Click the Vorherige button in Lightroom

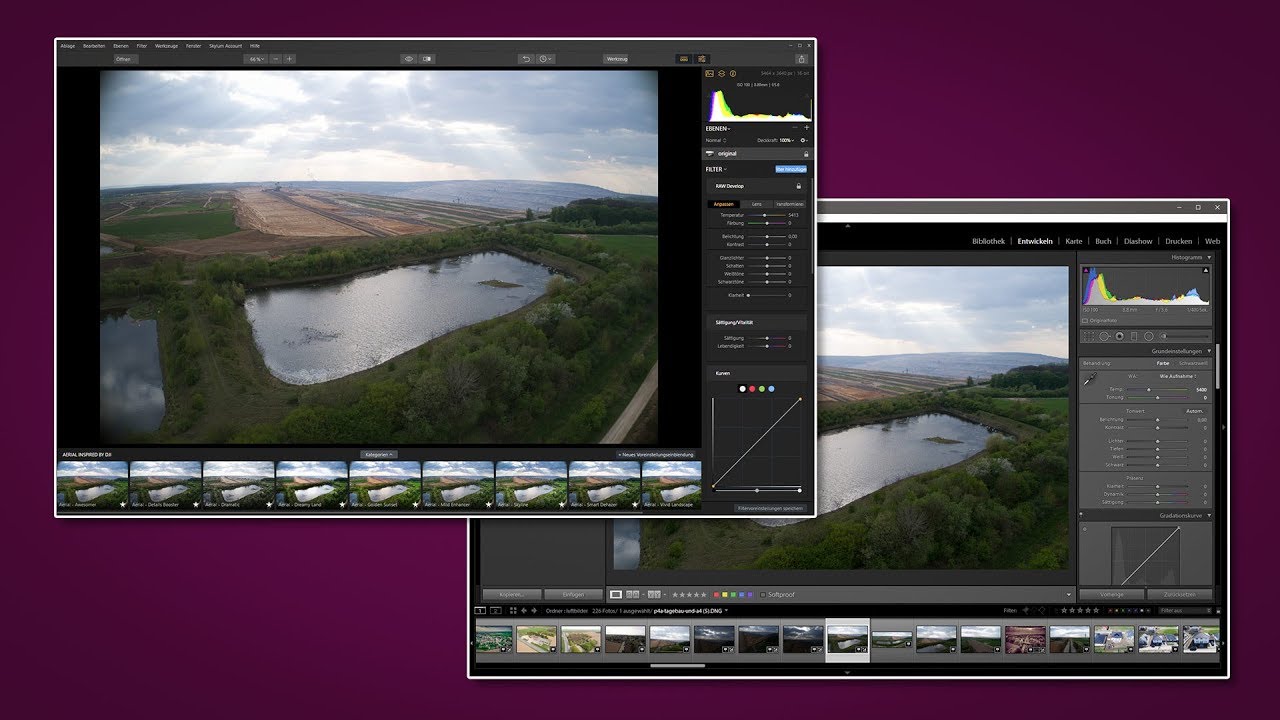(1112, 594)
